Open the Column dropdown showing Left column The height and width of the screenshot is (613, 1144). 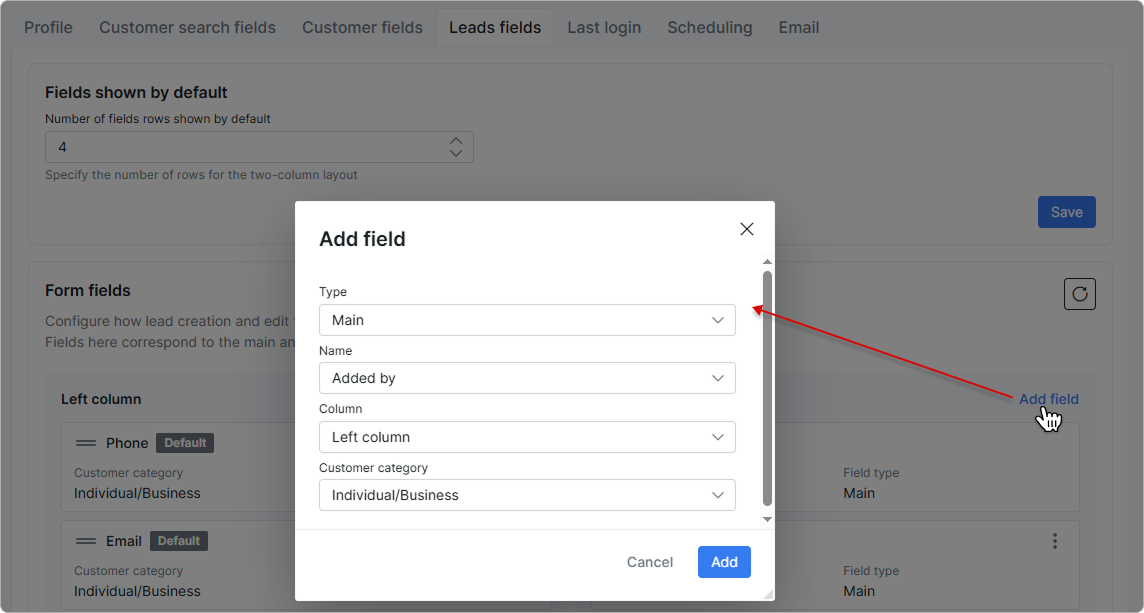pos(527,437)
